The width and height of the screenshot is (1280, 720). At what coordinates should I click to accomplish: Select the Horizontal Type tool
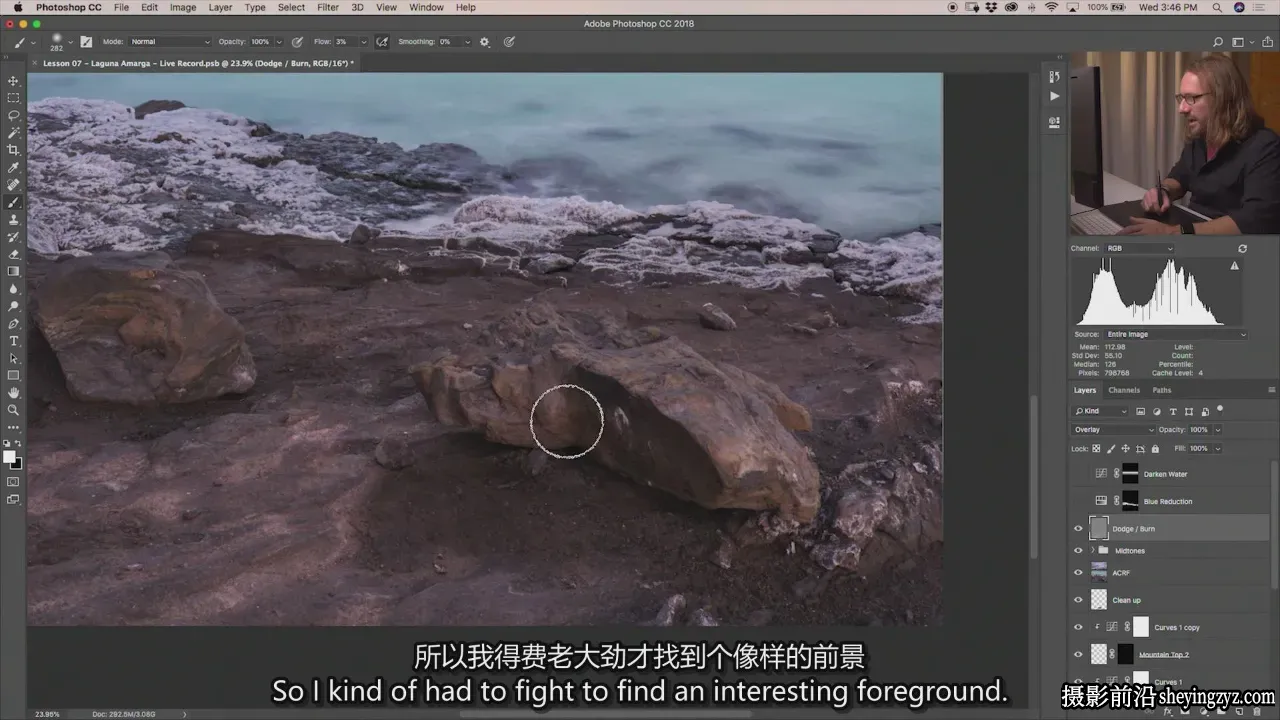pyautogui.click(x=13, y=341)
